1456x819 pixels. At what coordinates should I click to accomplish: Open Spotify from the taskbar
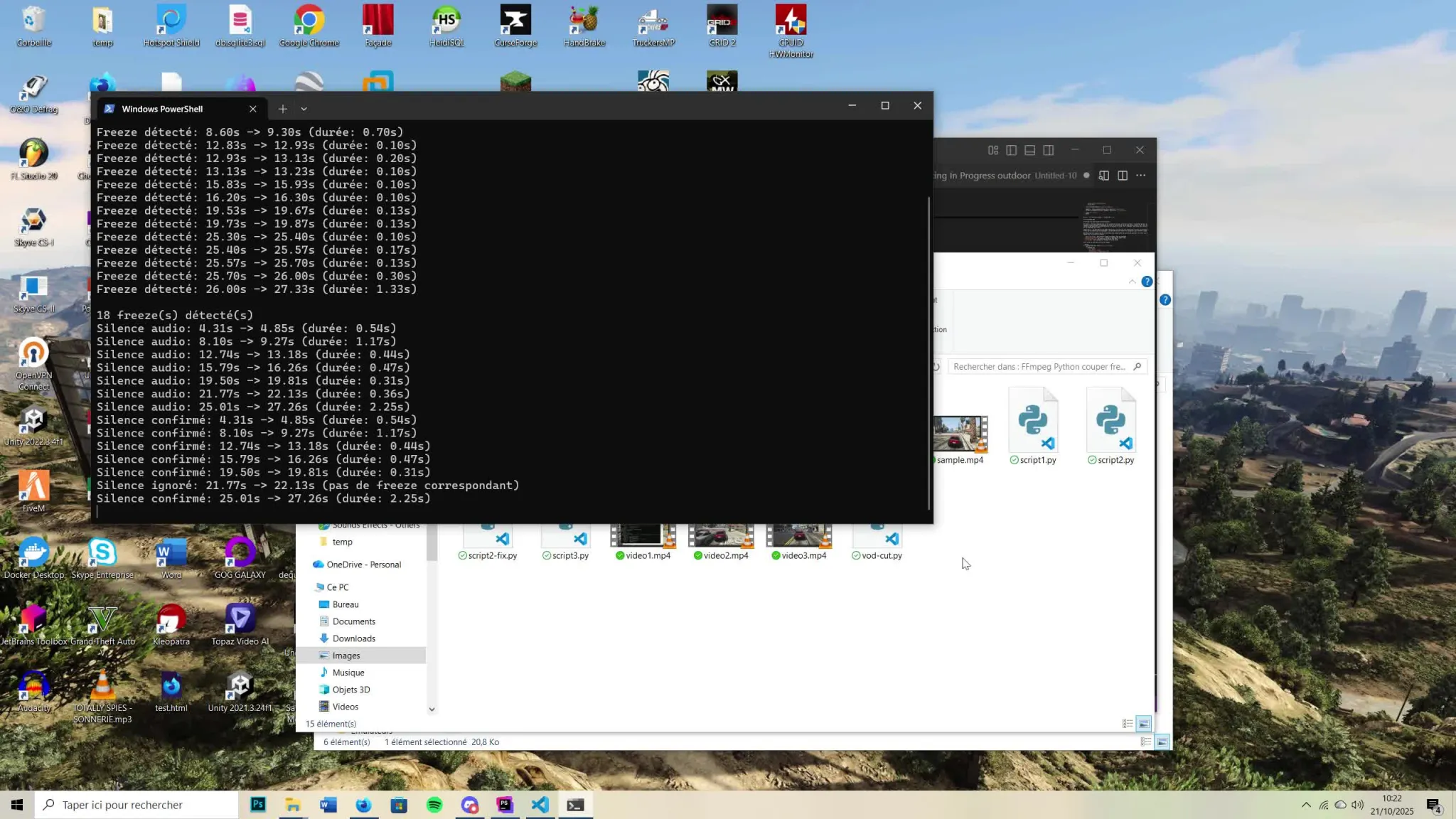(434, 805)
